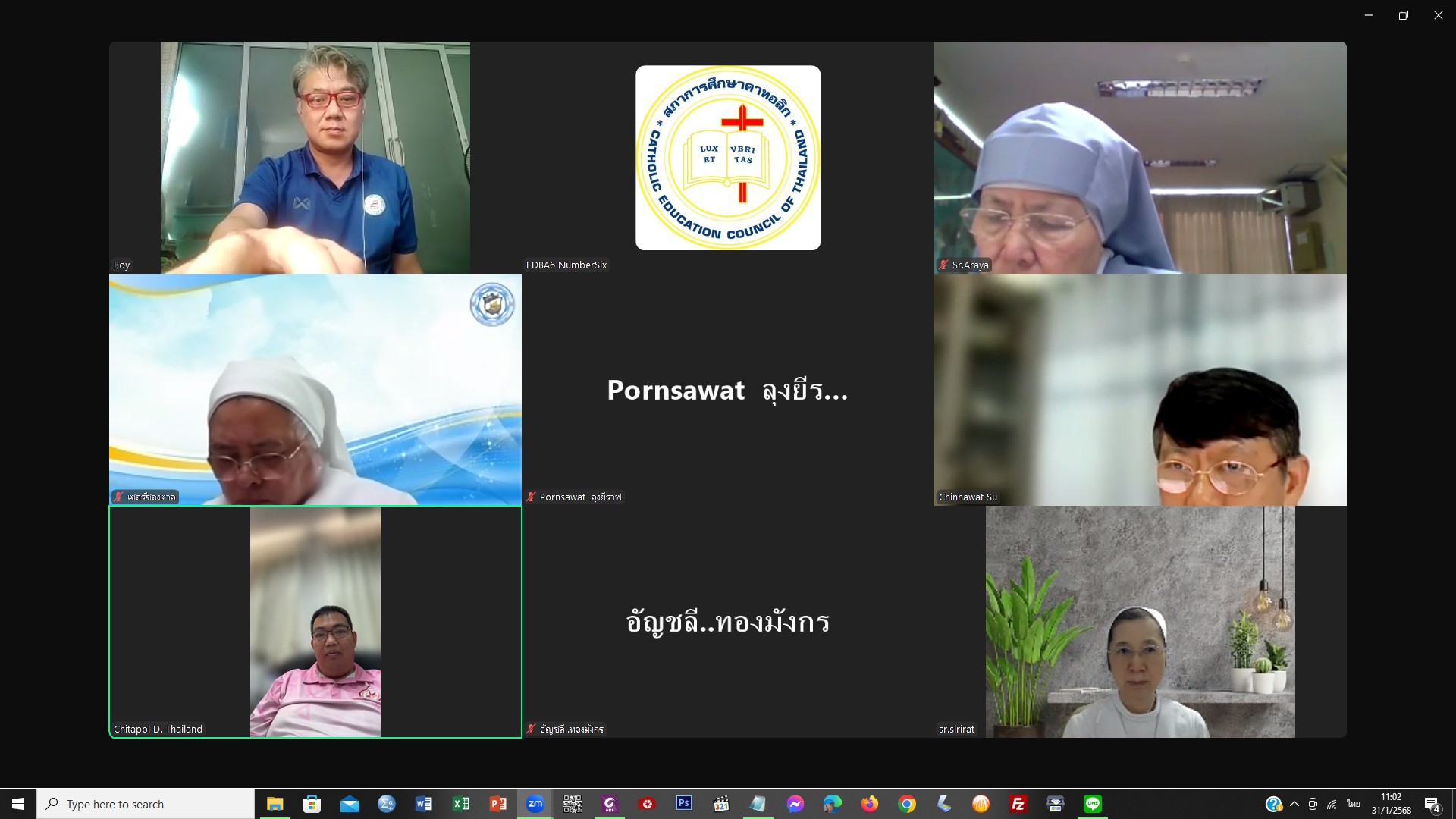Open LINE from the taskbar
Screen dimensions: 1456x819
pos(1092,804)
